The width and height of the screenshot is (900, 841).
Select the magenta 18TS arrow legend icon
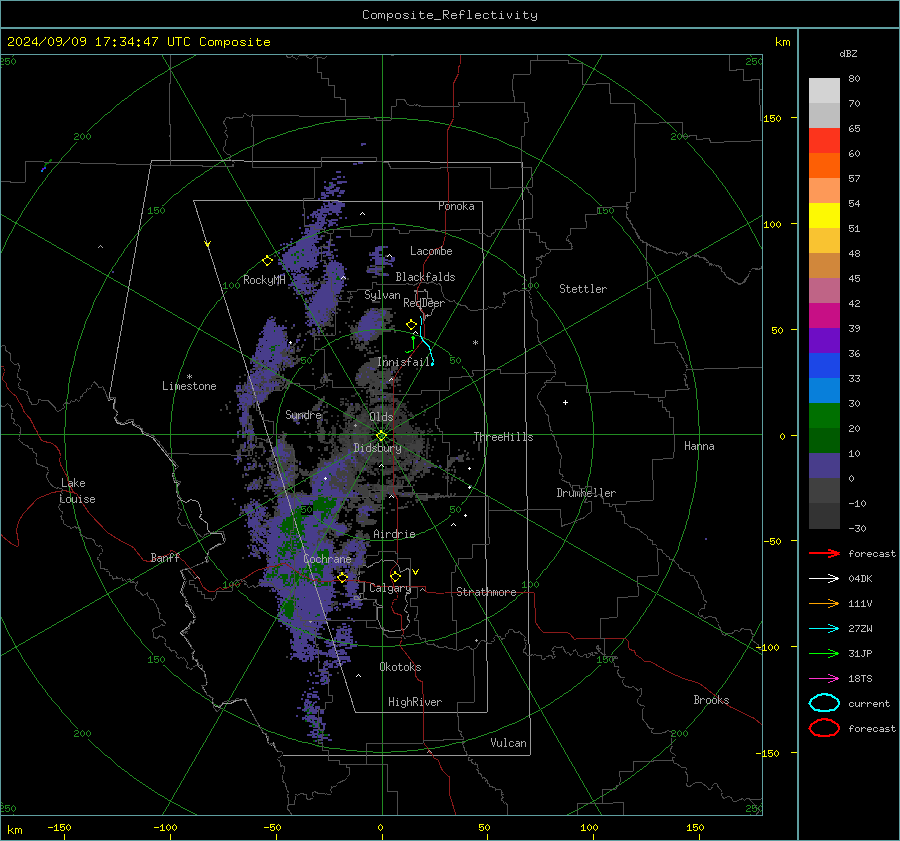click(824, 679)
